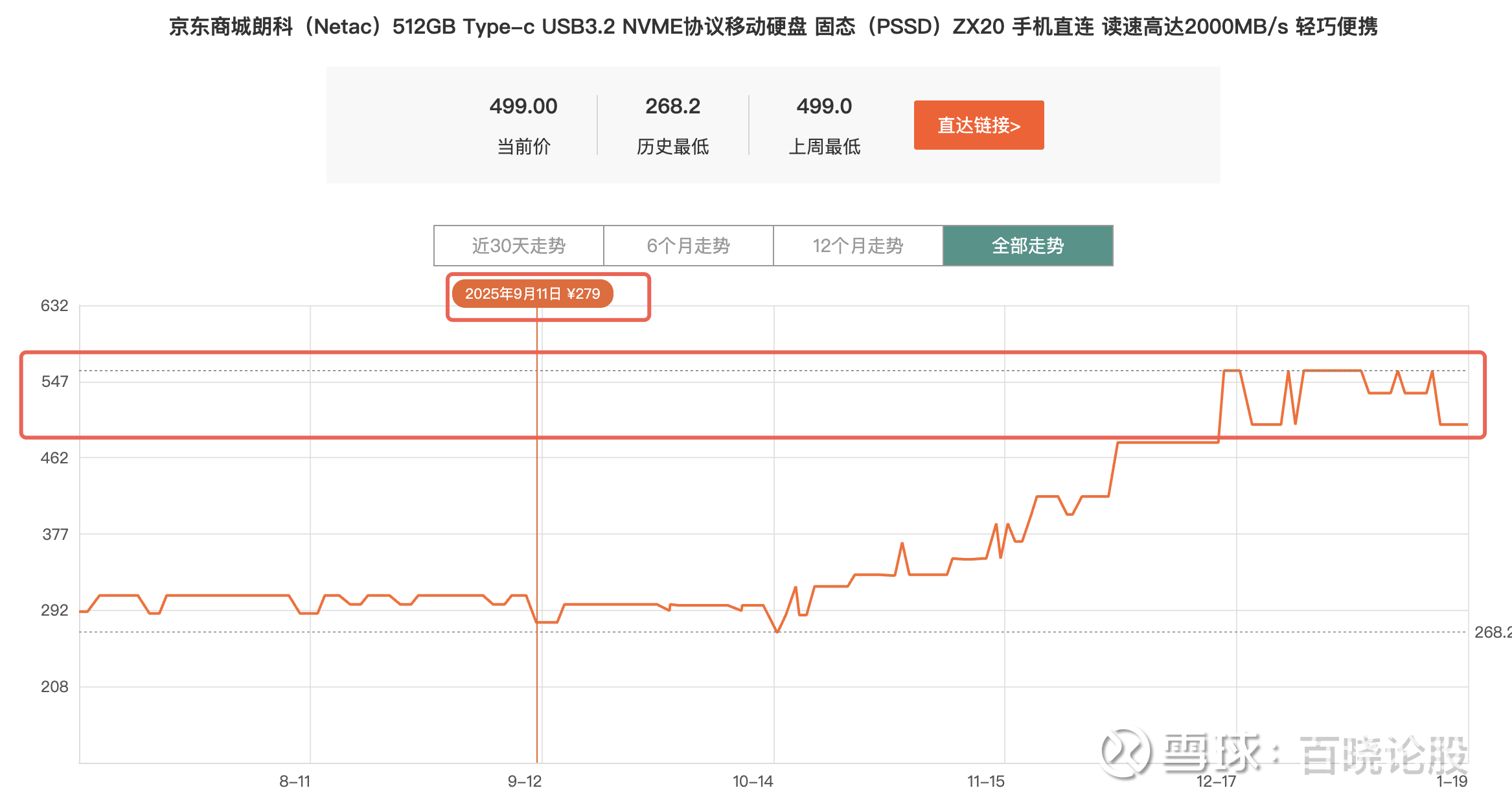The width and height of the screenshot is (1512, 801).
Task: Switch to 6个月走势 tab
Action: pyautogui.click(x=688, y=246)
